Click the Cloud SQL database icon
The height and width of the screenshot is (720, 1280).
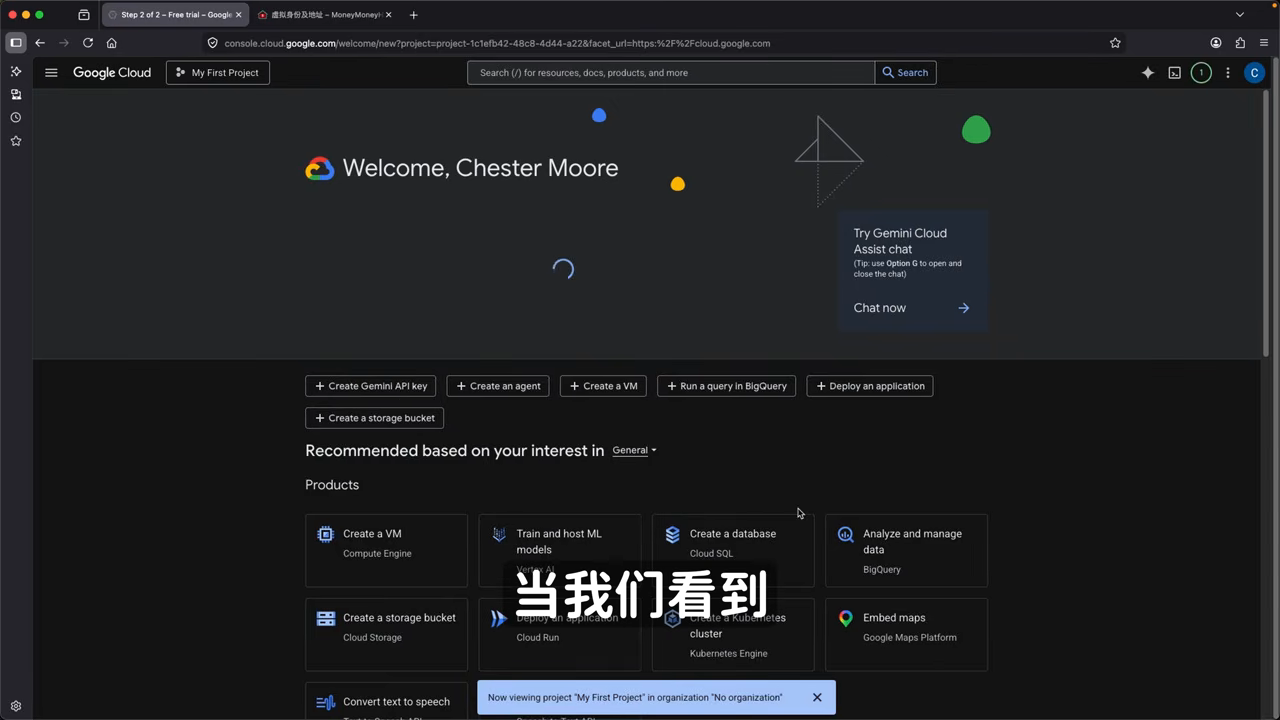tap(672, 535)
